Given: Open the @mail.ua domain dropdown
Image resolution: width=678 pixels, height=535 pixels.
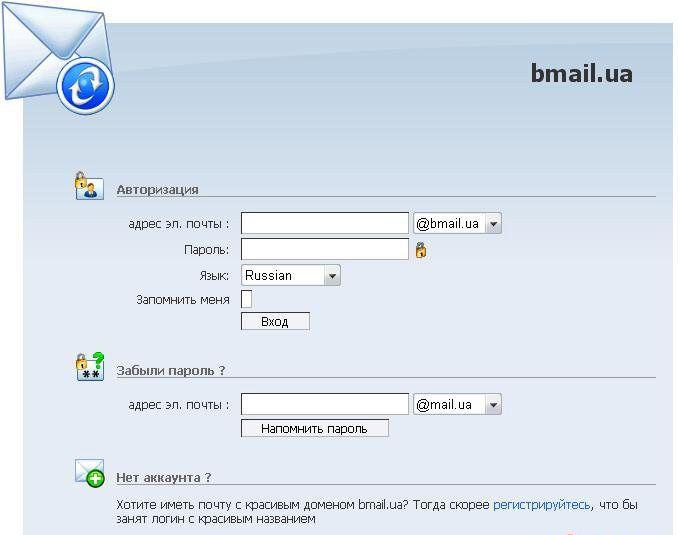Looking at the screenshot, I should (457, 404).
